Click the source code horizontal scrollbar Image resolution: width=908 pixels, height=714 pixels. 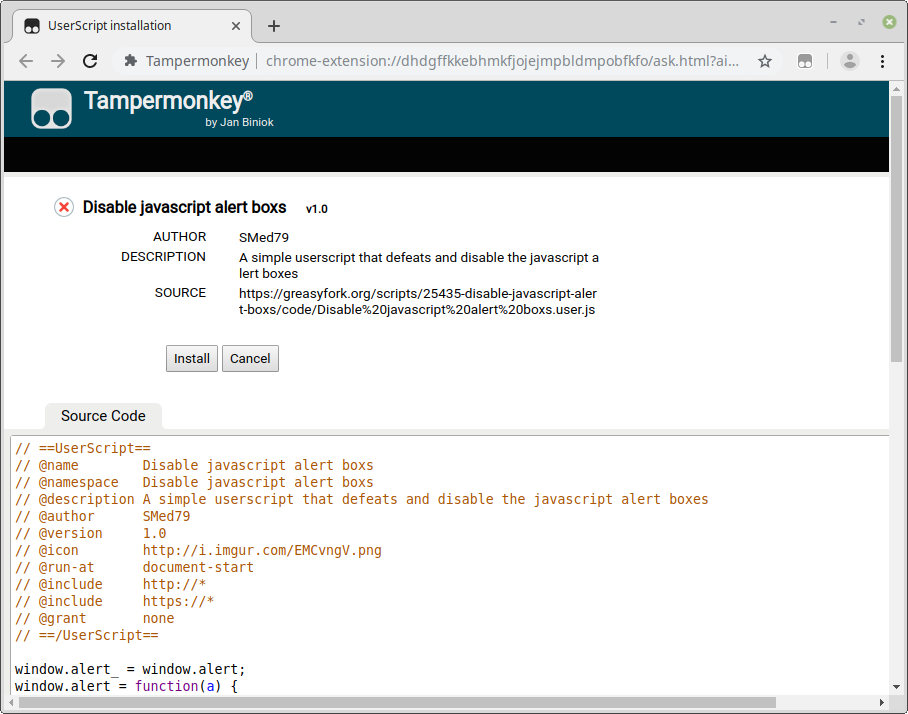[x=400, y=703]
